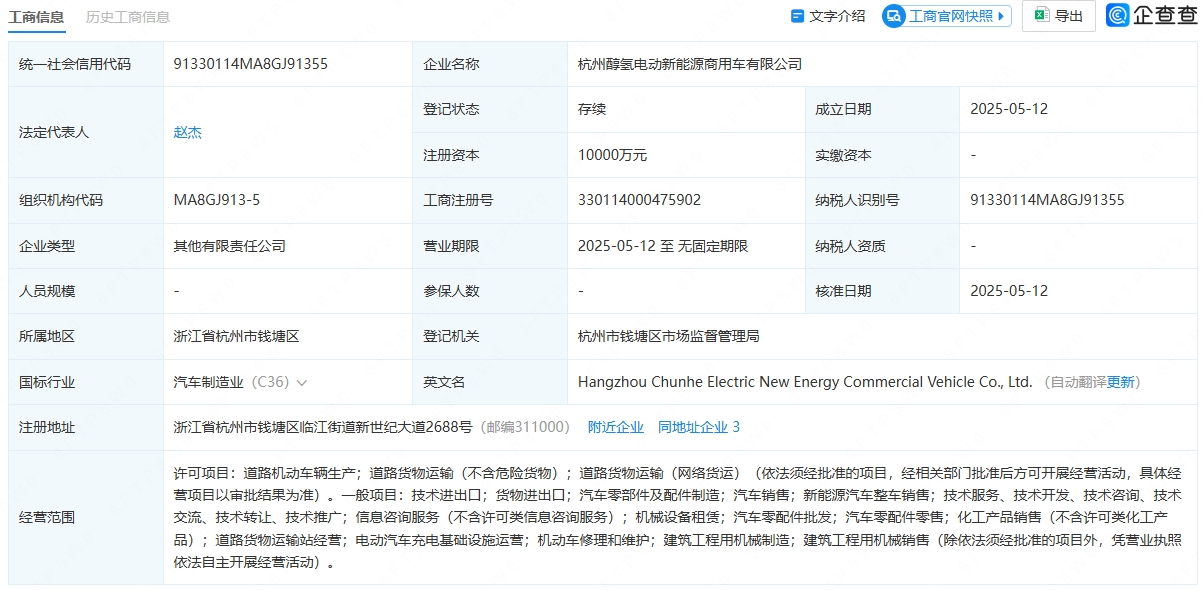Click the 法定代表人 label cell
1203x590 pixels.
(x=86, y=132)
